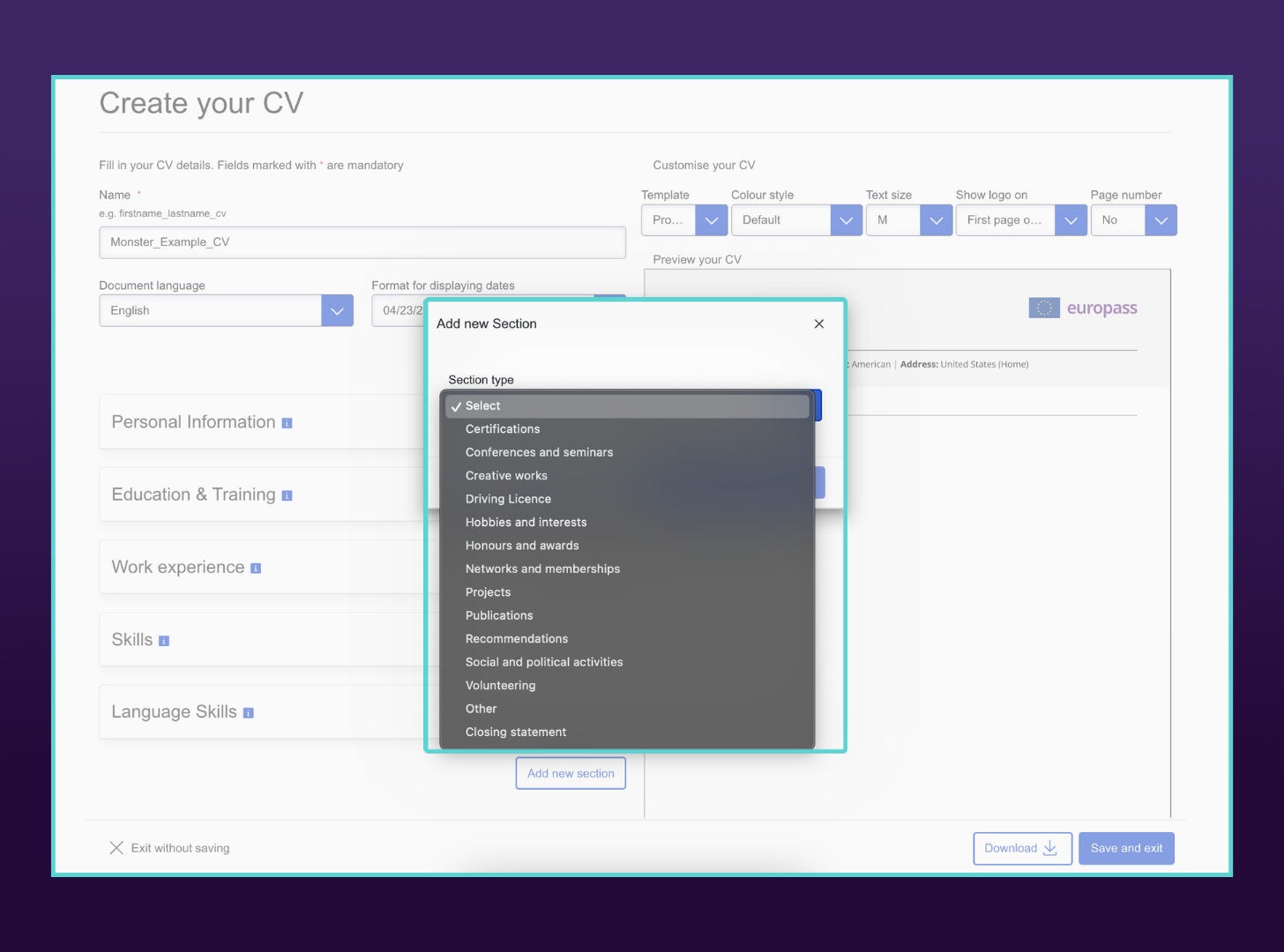Image resolution: width=1284 pixels, height=952 pixels.
Task: Open the Language Skills section
Action: (x=262, y=711)
